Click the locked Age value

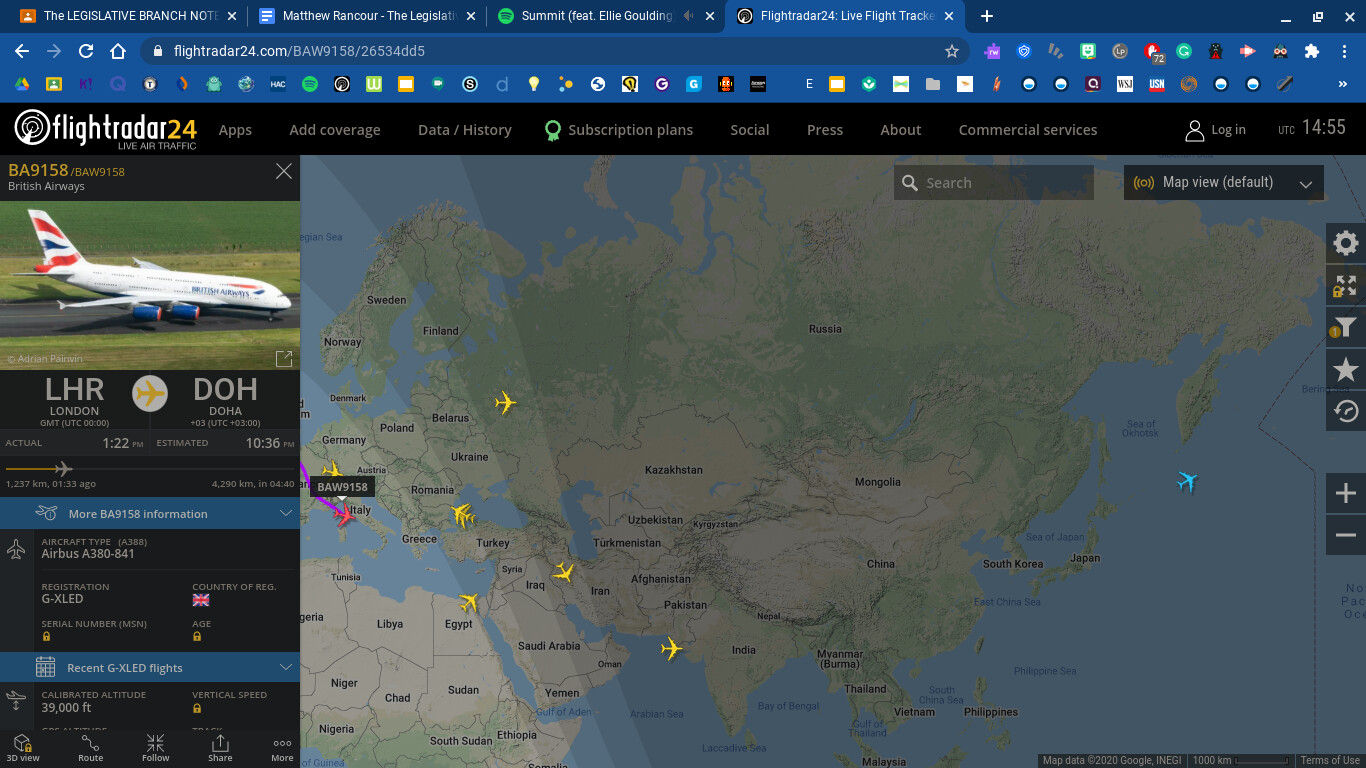(x=197, y=636)
